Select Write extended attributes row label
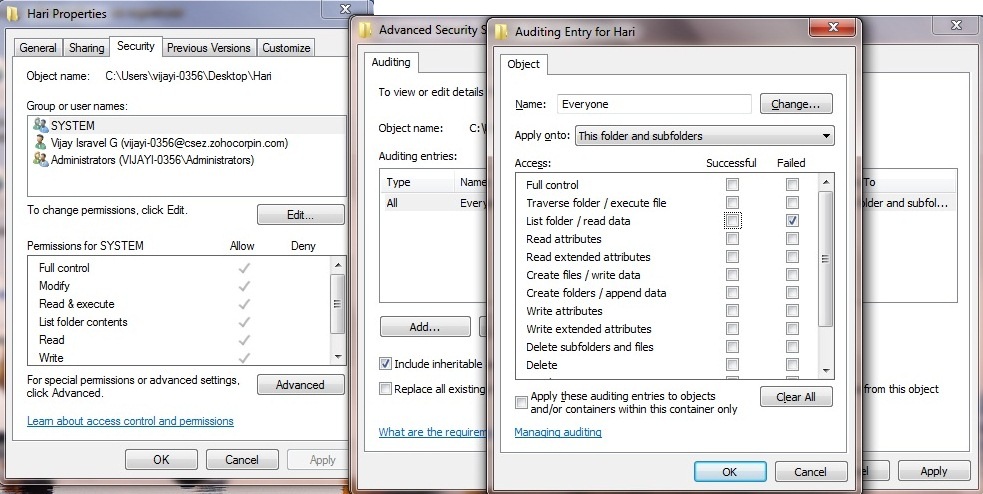983x494 pixels. click(589, 328)
